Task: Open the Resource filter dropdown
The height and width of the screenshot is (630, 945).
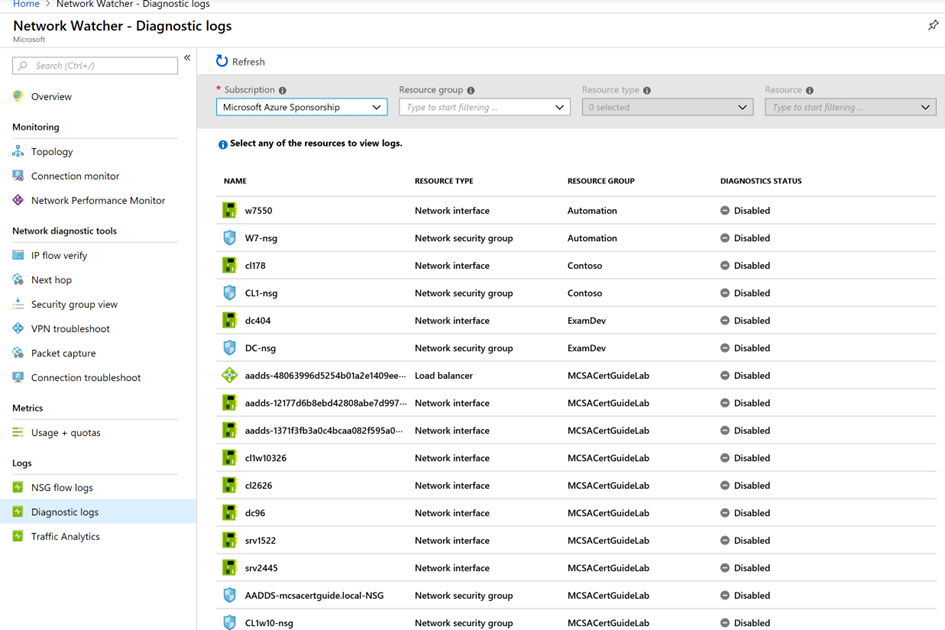Action: click(x=850, y=107)
